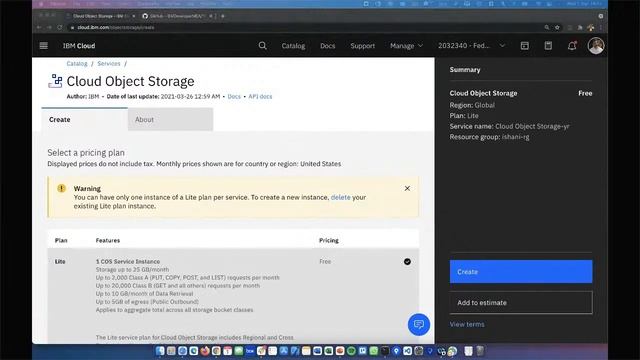This screenshot has width=640, height=360.
Task: Click the 'Select a pricing plan' heading
Action: pos(86,153)
